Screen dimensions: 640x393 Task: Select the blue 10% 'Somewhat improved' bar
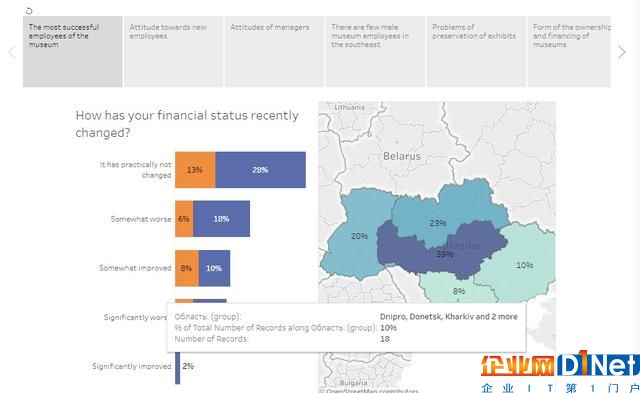[x=214, y=268]
